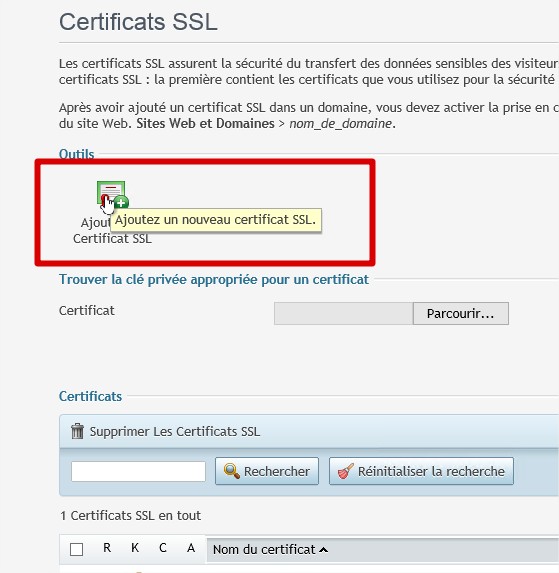Tick the select-all checkbox in the table header
The image size is (559, 573).
[76, 549]
